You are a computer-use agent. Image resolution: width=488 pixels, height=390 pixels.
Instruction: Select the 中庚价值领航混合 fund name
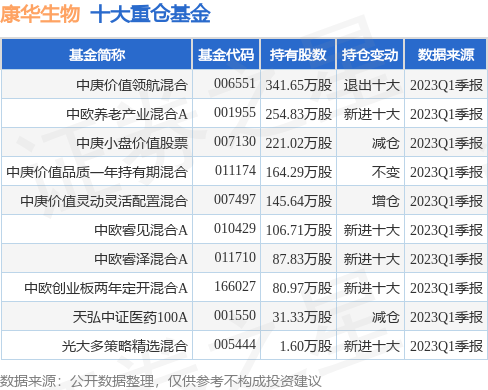point(132,85)
